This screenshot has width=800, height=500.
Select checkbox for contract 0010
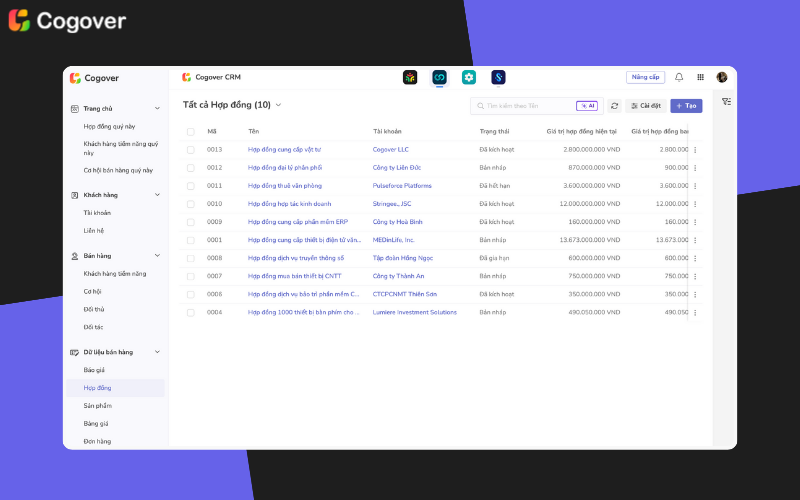(x=190, y=203)
